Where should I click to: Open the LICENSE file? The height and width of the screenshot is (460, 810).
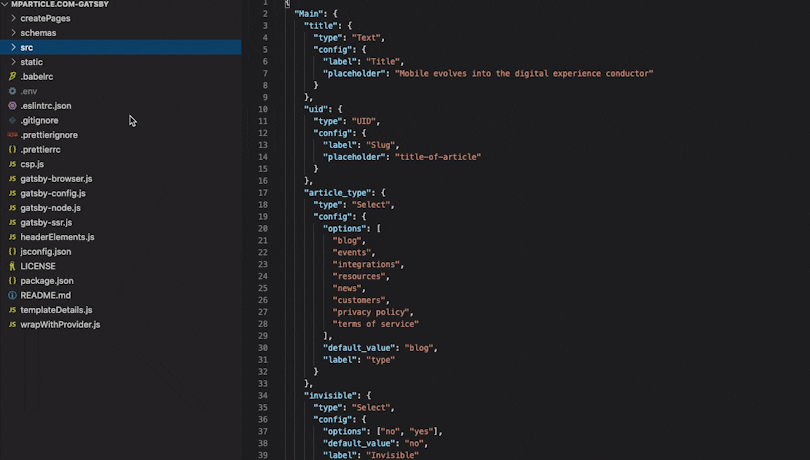38,266
